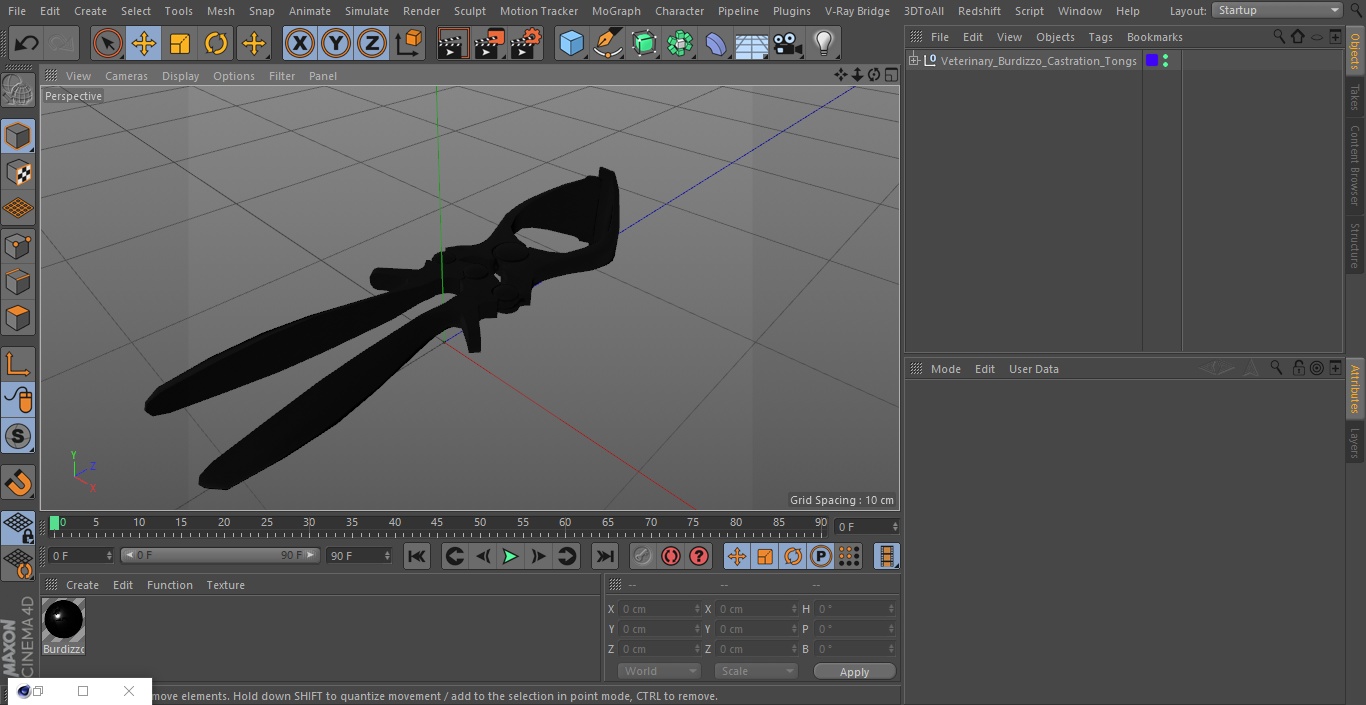Screen dimensions: 1366x705
Task: Switch to Content Browser tab
Action: coord(1355,164)
